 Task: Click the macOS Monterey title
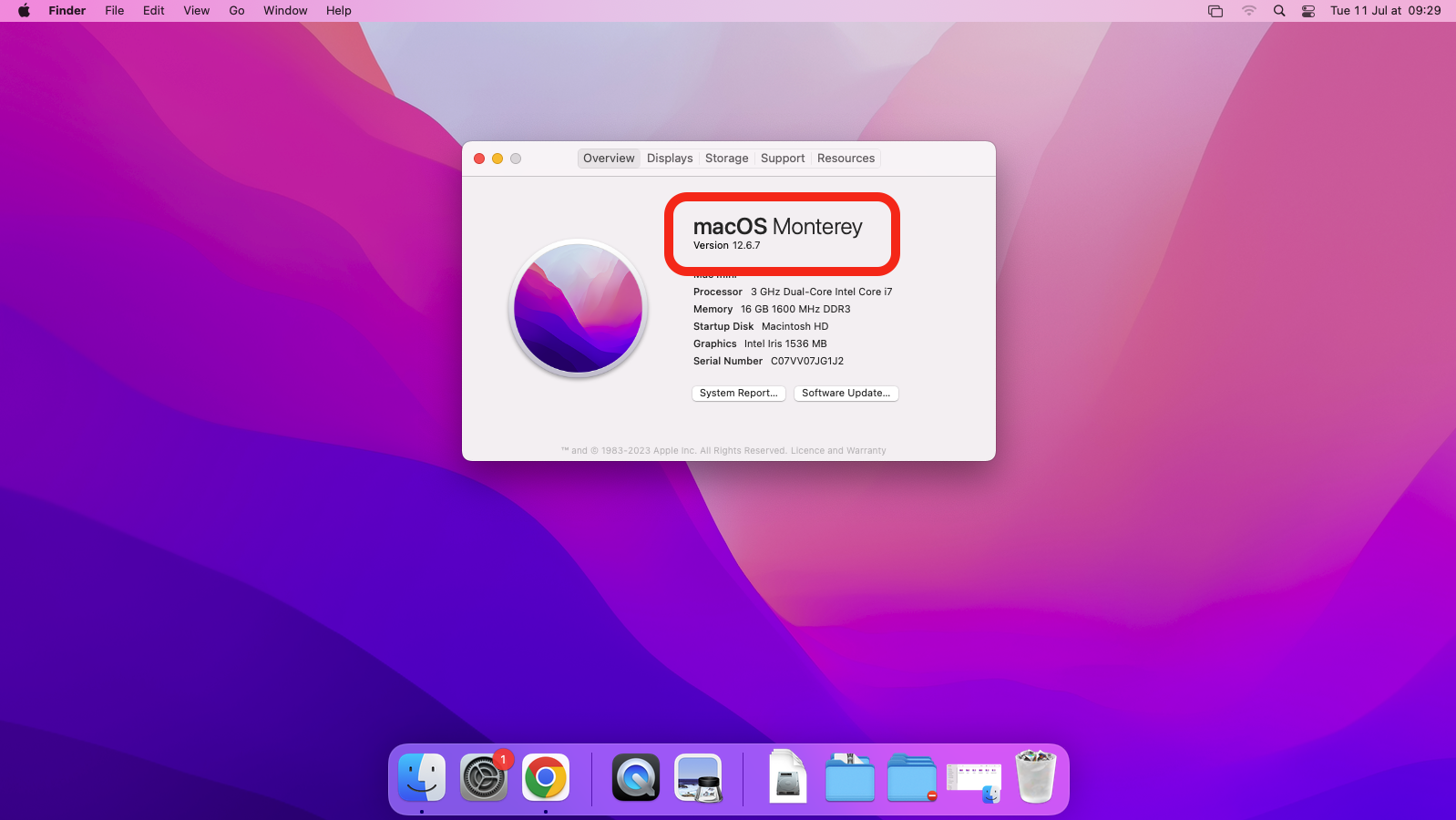777,227
